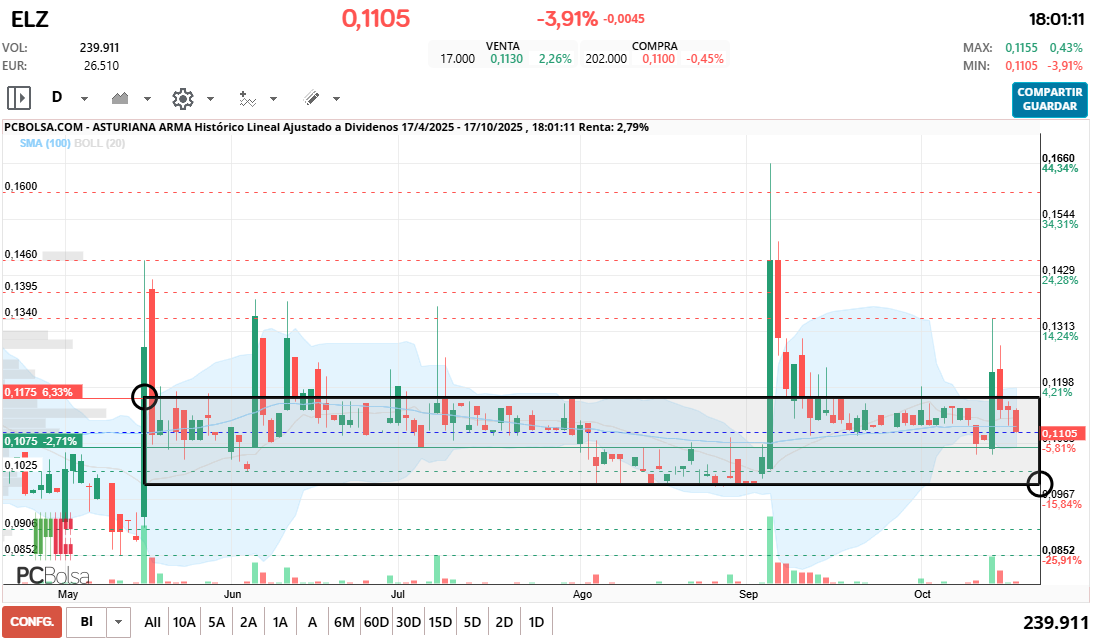1103x643 pixels.
Task: Toggle the SMA (100) indicator label
Action: (45, 144)
